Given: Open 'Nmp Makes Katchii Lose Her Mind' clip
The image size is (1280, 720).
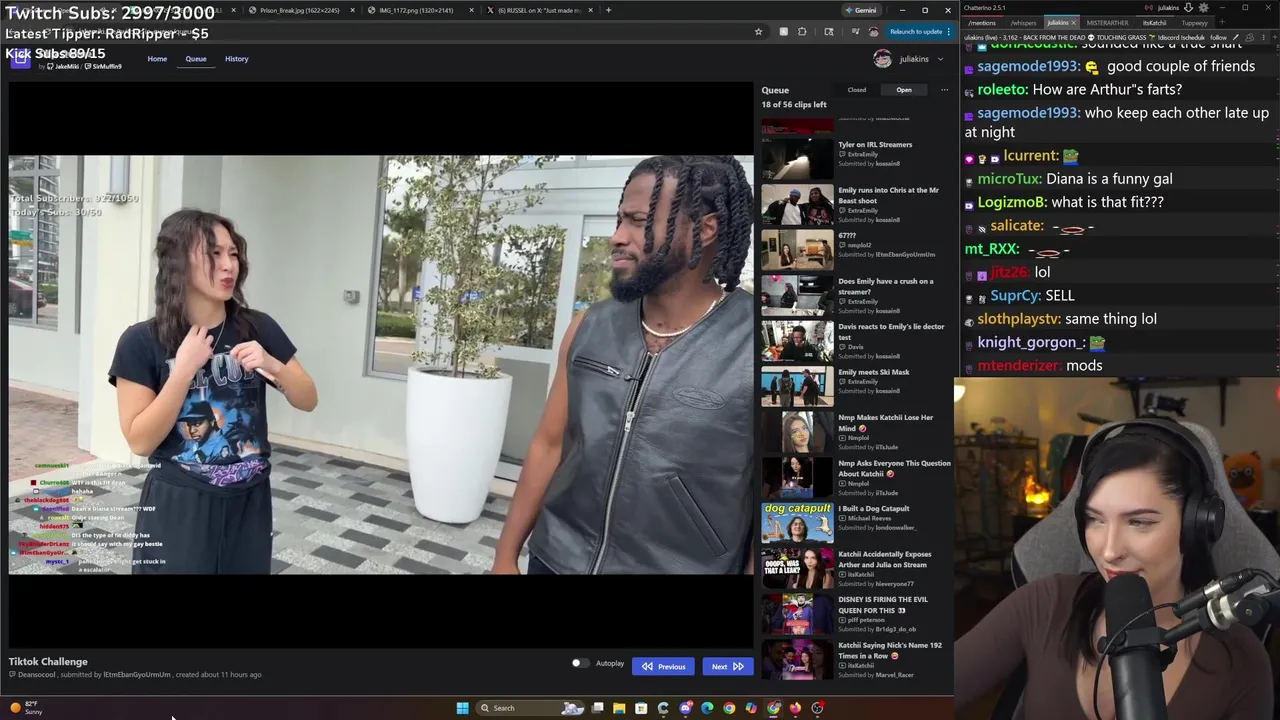Looking at the screenshot, I should [x=797, y=432].
